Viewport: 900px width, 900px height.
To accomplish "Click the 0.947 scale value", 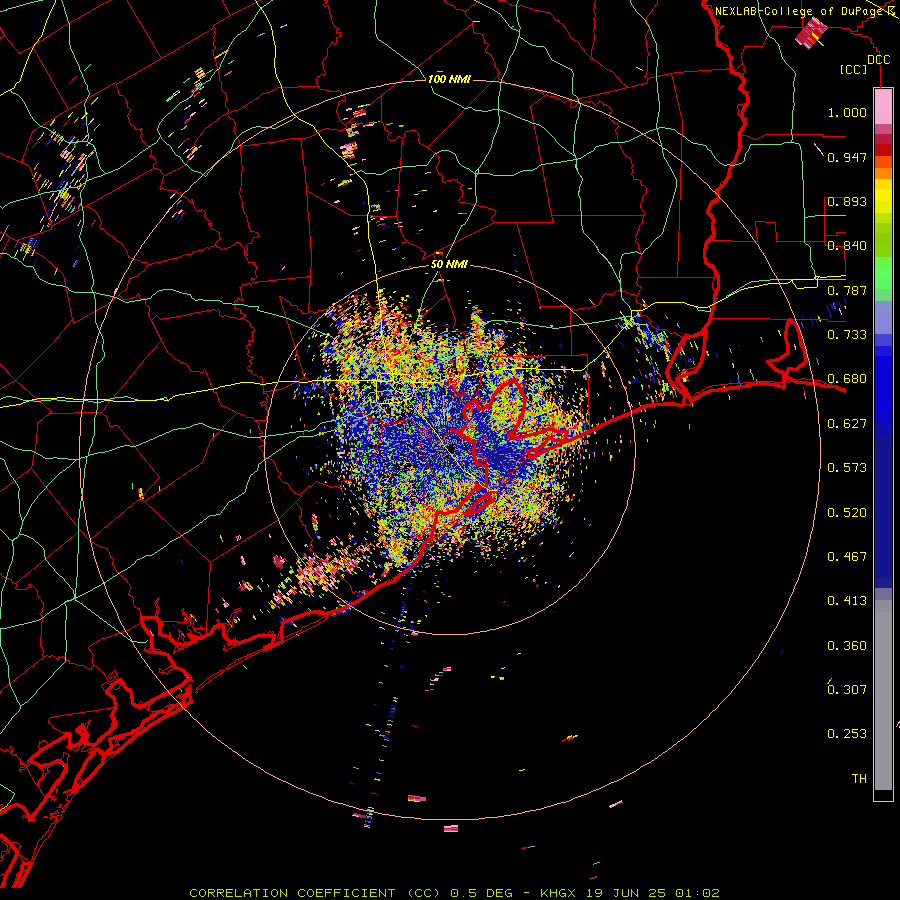I will (x=847, y=157).
